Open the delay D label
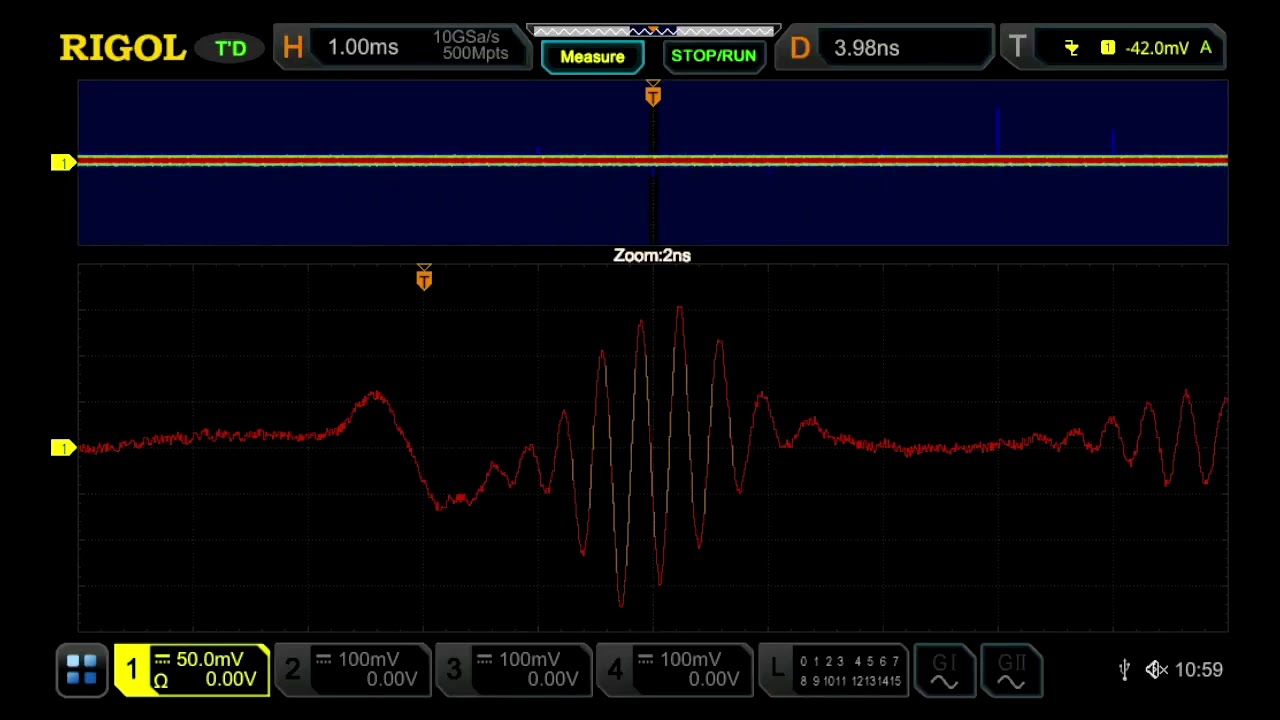 click(800, 48)
